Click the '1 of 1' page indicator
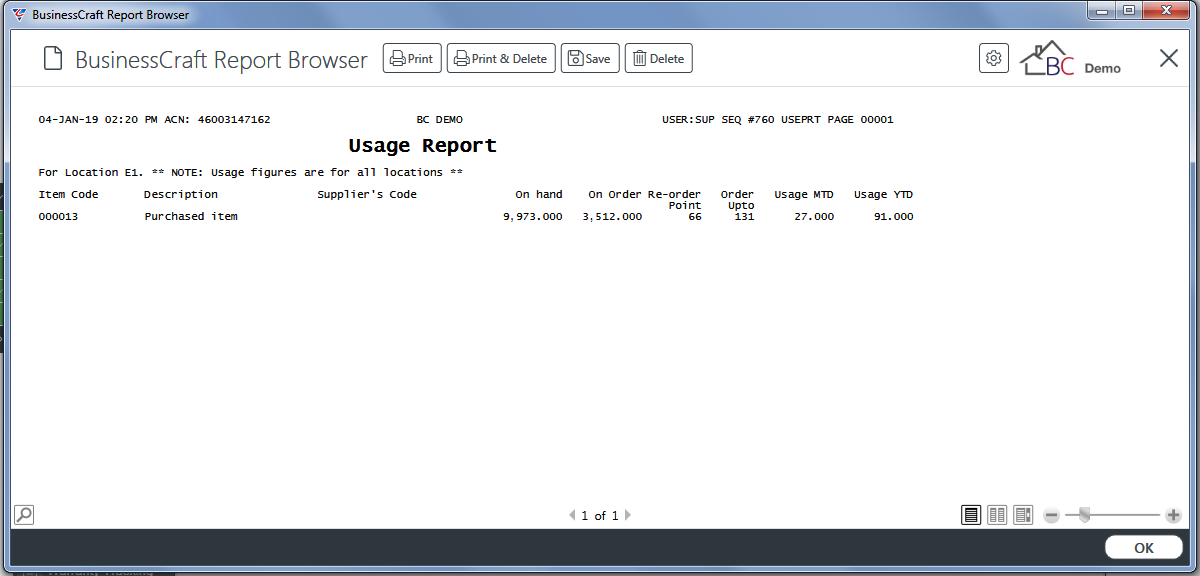The height and width of the screenshot is (576, 1200). 600,516
